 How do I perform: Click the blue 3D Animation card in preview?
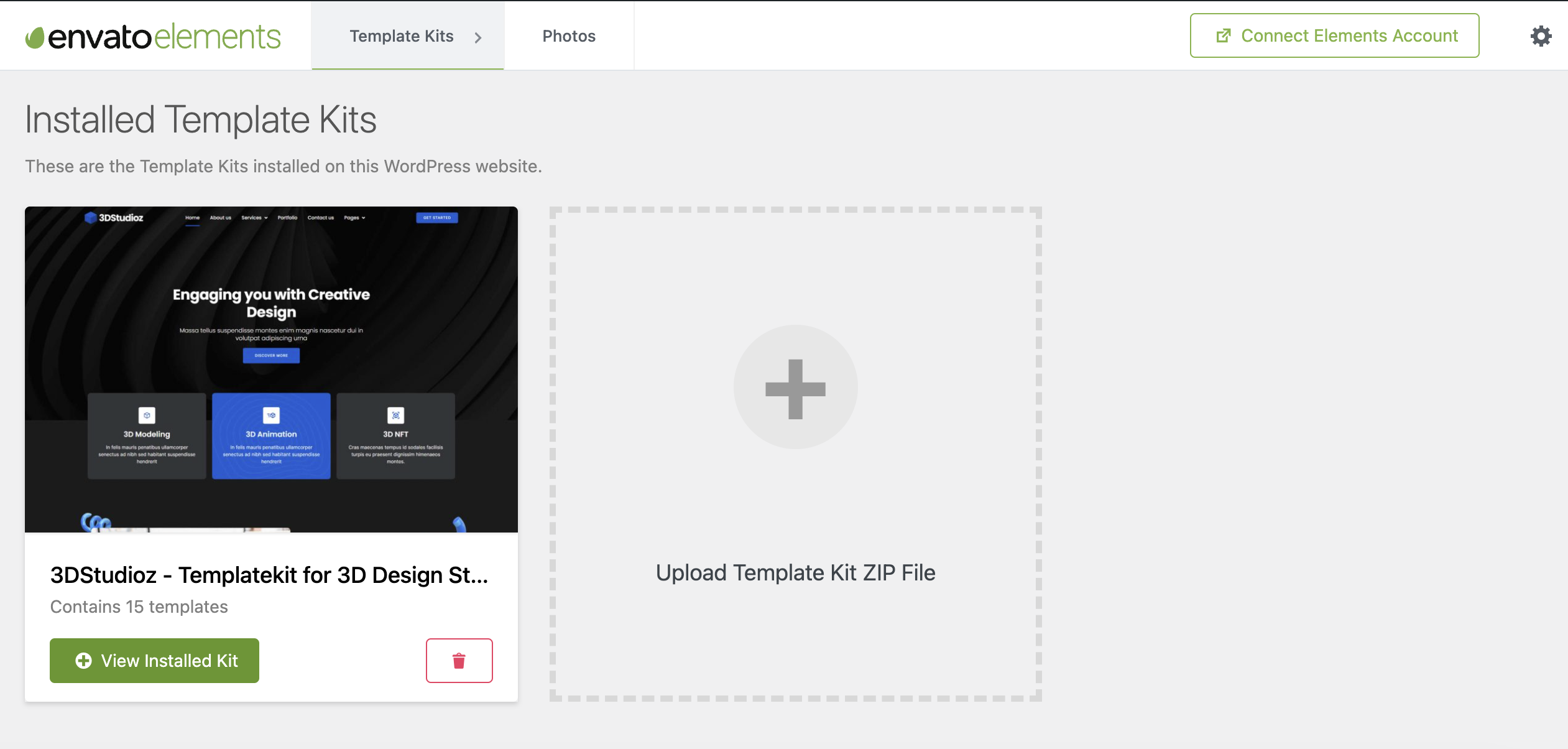271,435
